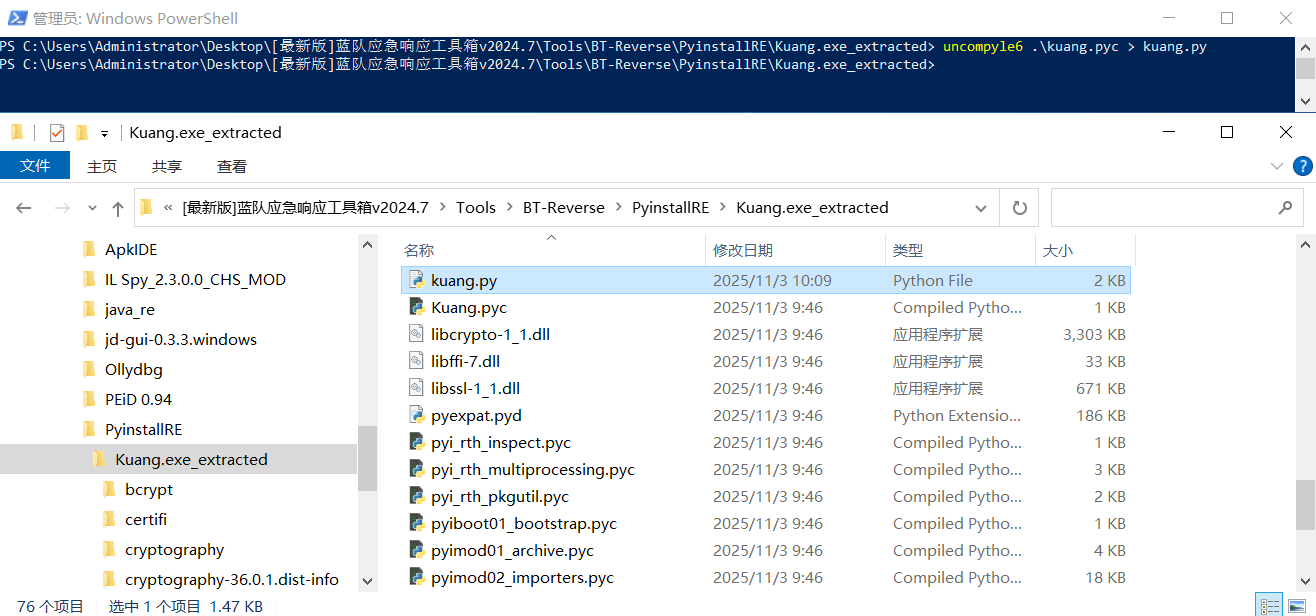Viewport: 1316px width, 616px height.
Task: Expand the breadcrumb overflow double chevron
Action: click(168, 208)
